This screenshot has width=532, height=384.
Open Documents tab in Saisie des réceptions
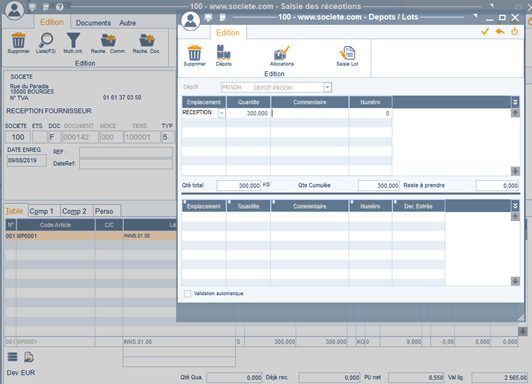(93, 23)
